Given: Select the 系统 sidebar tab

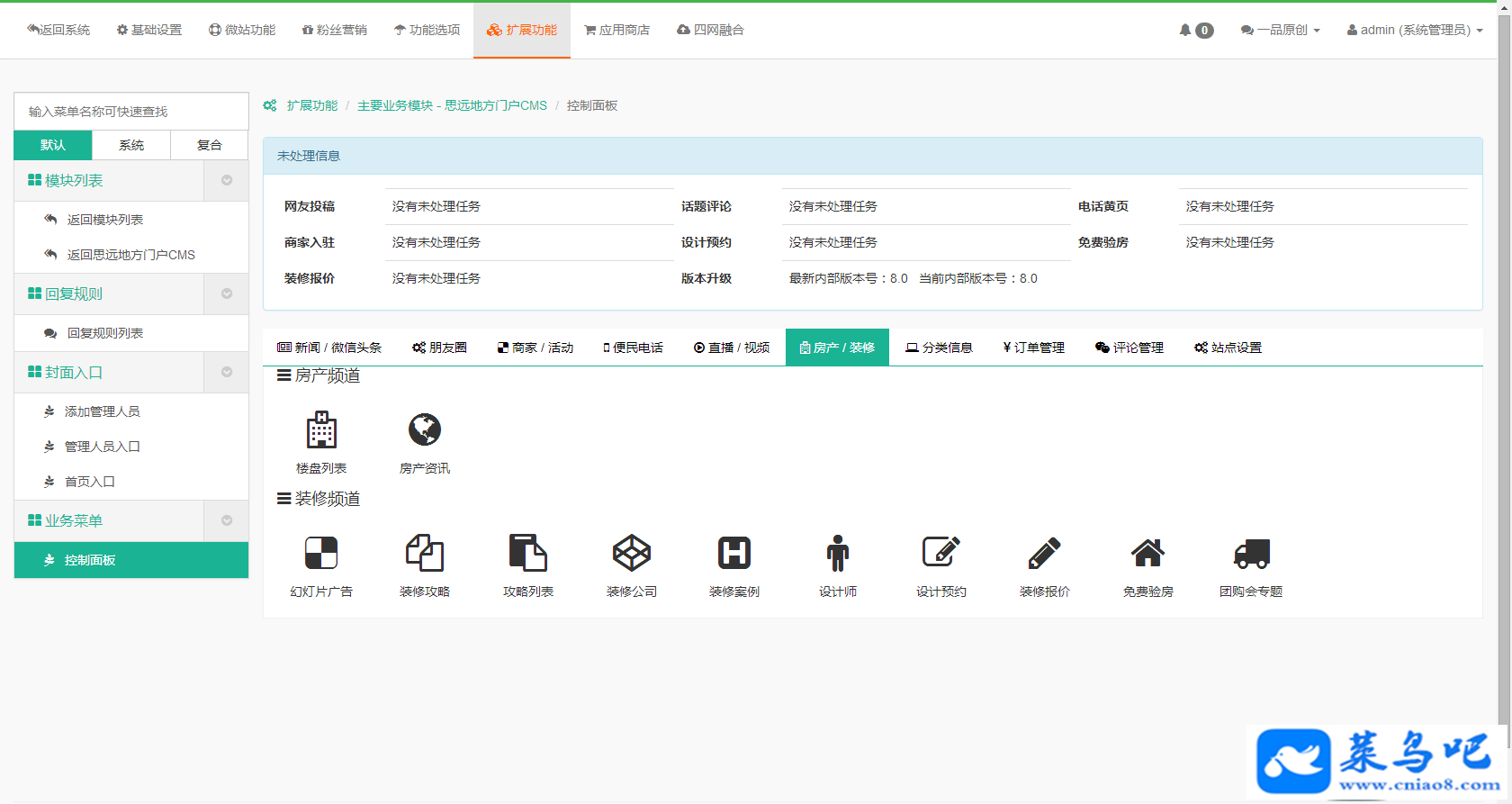Looking at the screenshot, I should pos(131,145).
